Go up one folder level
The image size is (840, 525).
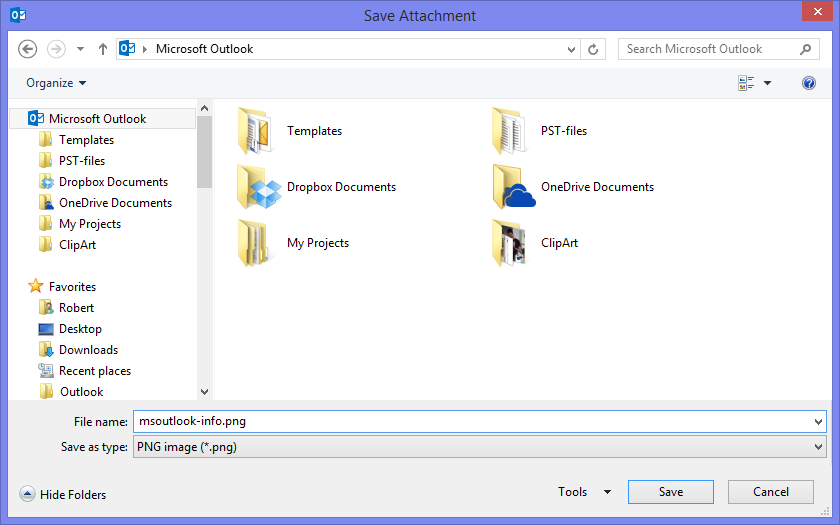point(103,49)
